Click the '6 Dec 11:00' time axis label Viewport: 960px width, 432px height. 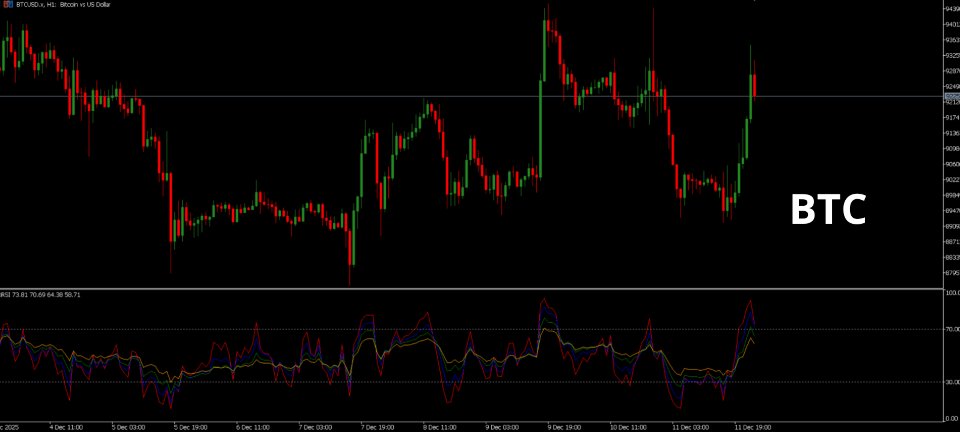(x=252, y=426)
